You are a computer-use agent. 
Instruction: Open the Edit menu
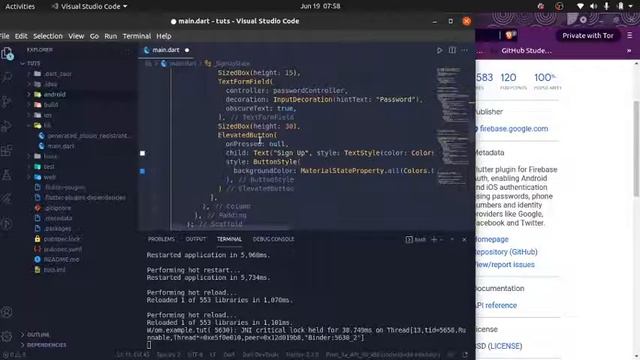tap(21, 36)
